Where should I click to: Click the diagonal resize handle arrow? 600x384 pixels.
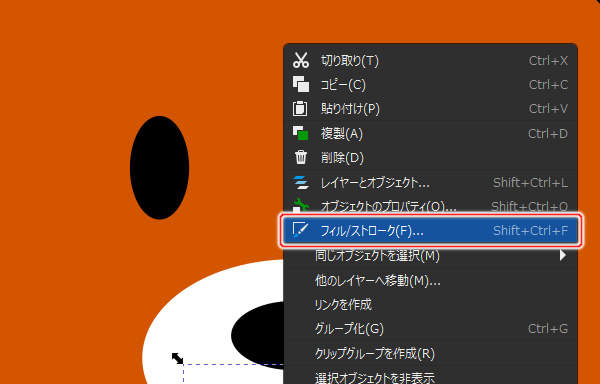(177, 358)
